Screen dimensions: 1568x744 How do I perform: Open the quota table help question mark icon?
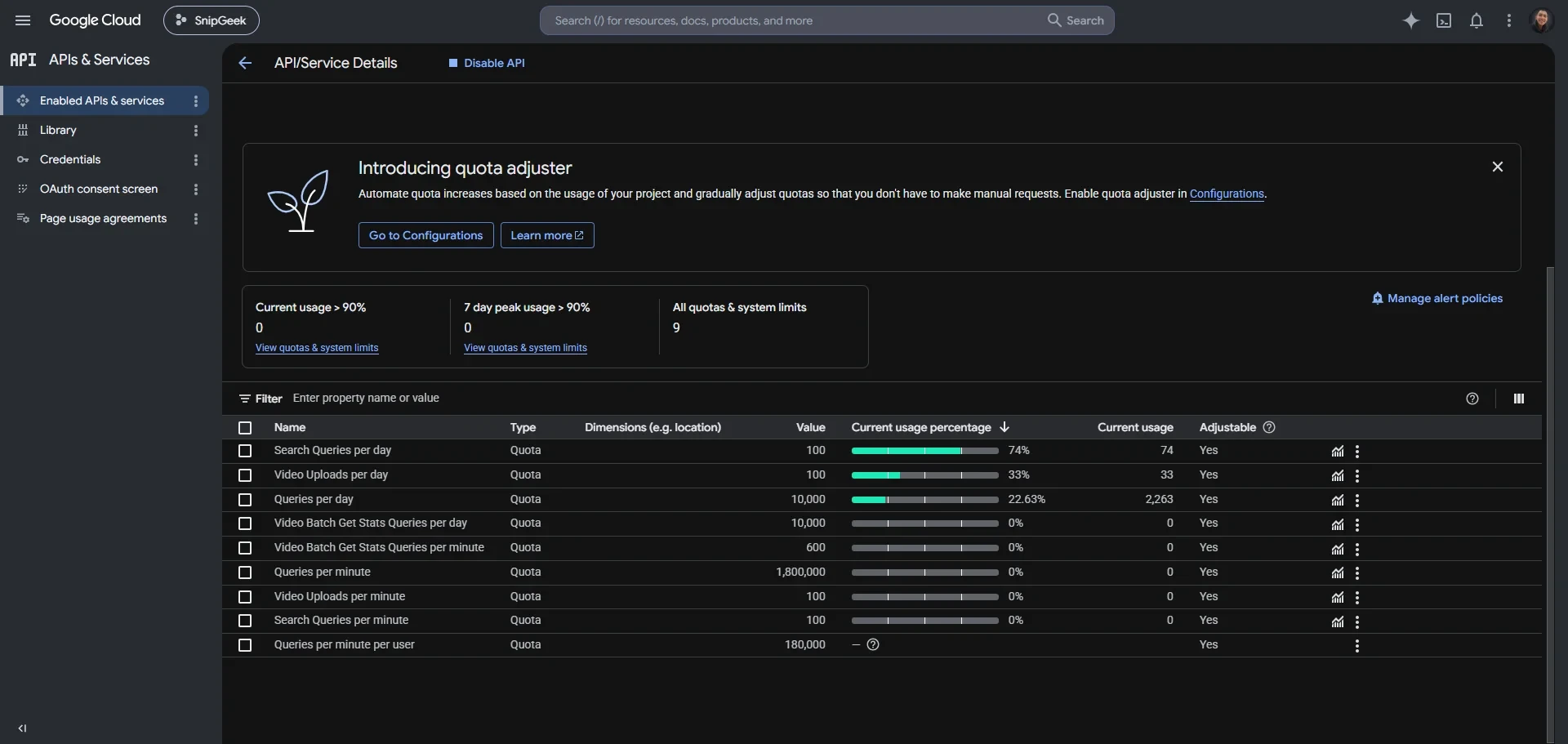tap(1472, 399)
